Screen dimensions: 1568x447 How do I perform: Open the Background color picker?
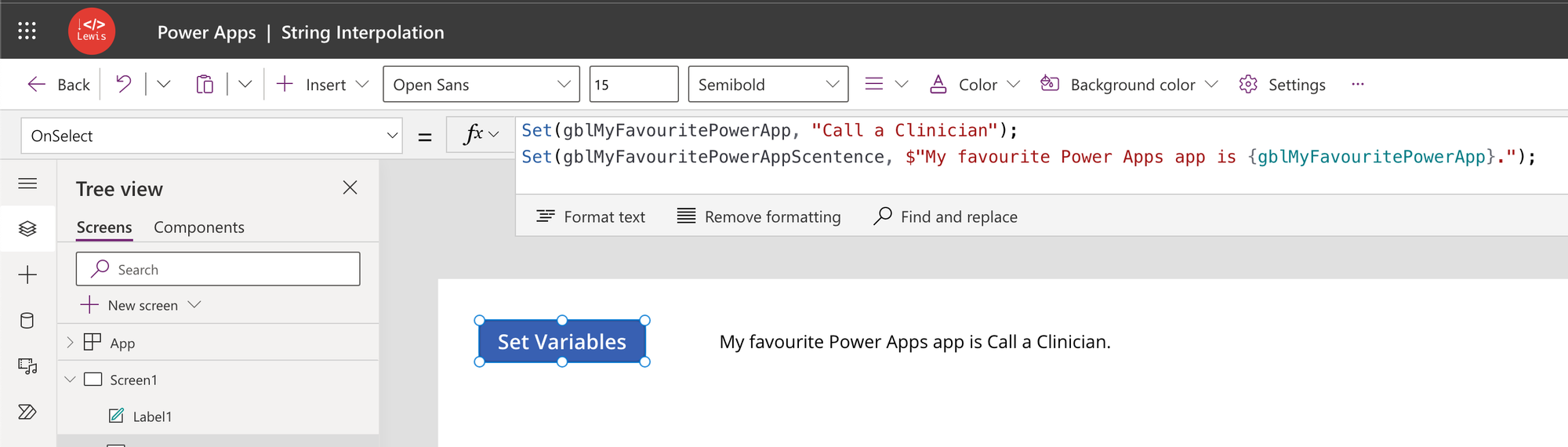(x=1129, y=85)
